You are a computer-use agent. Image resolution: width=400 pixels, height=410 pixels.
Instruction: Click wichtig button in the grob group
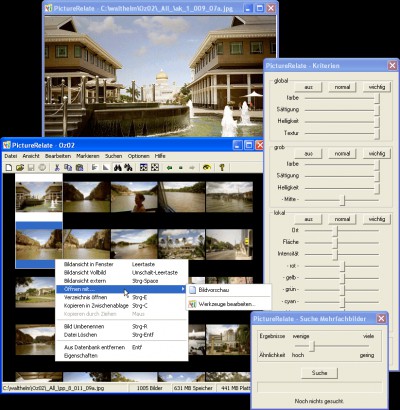click(377, 154)
